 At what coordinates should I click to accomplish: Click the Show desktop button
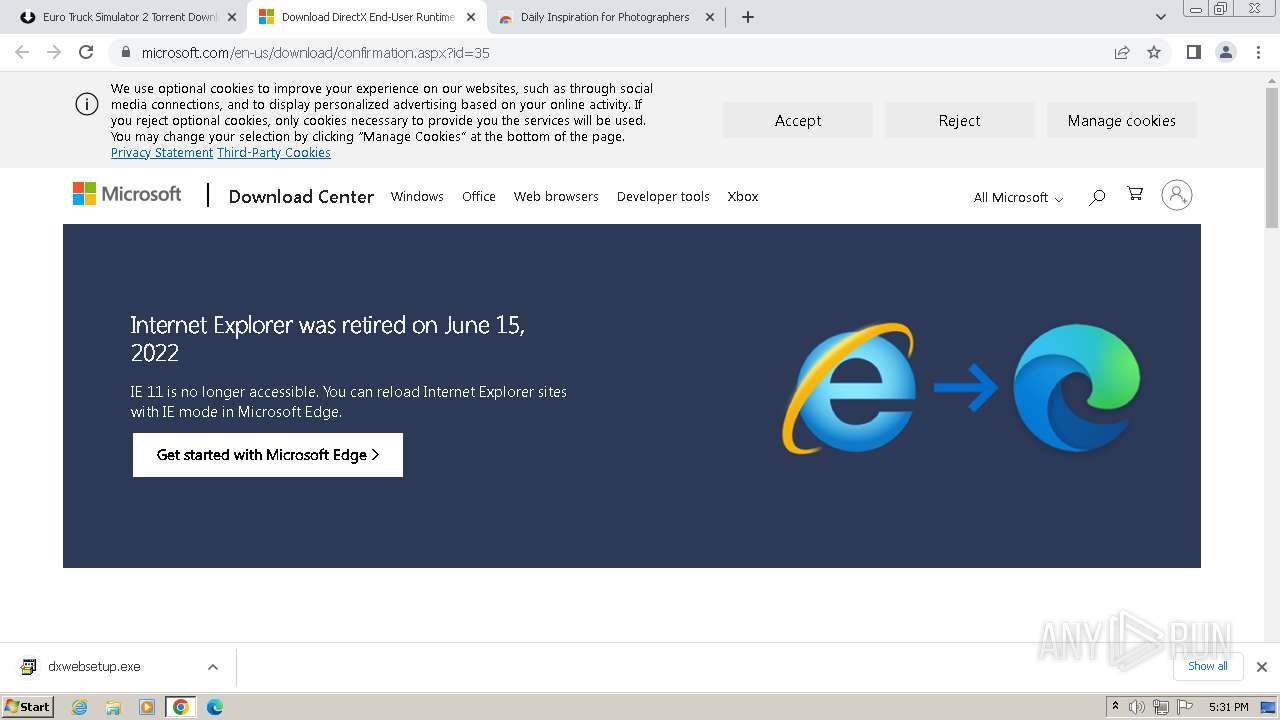coord(1269,707)
